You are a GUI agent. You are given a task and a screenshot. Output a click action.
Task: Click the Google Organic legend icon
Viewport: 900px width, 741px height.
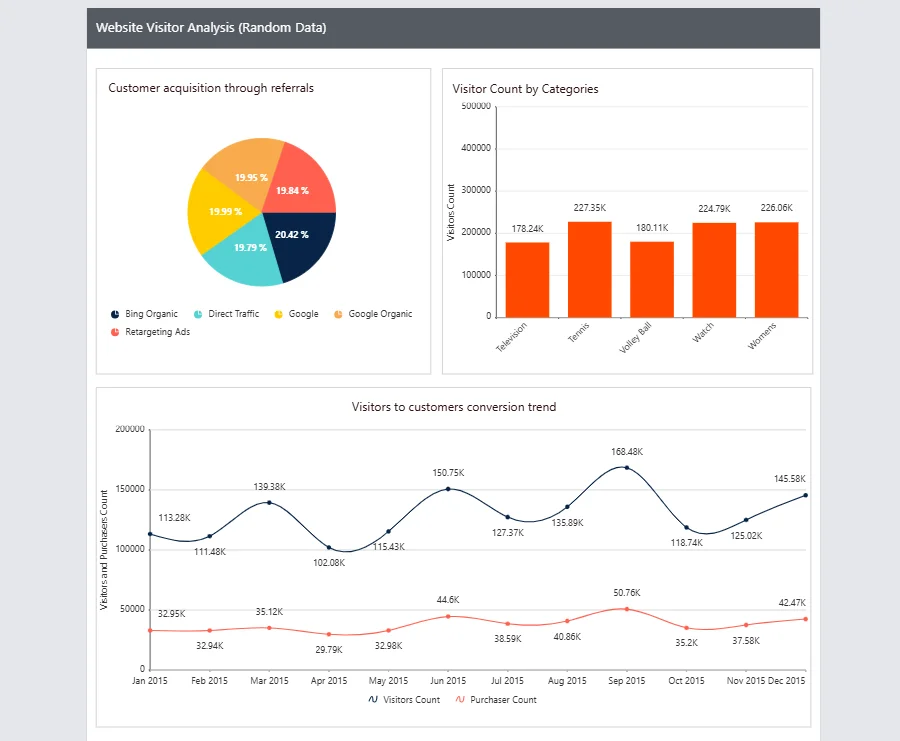338,314
